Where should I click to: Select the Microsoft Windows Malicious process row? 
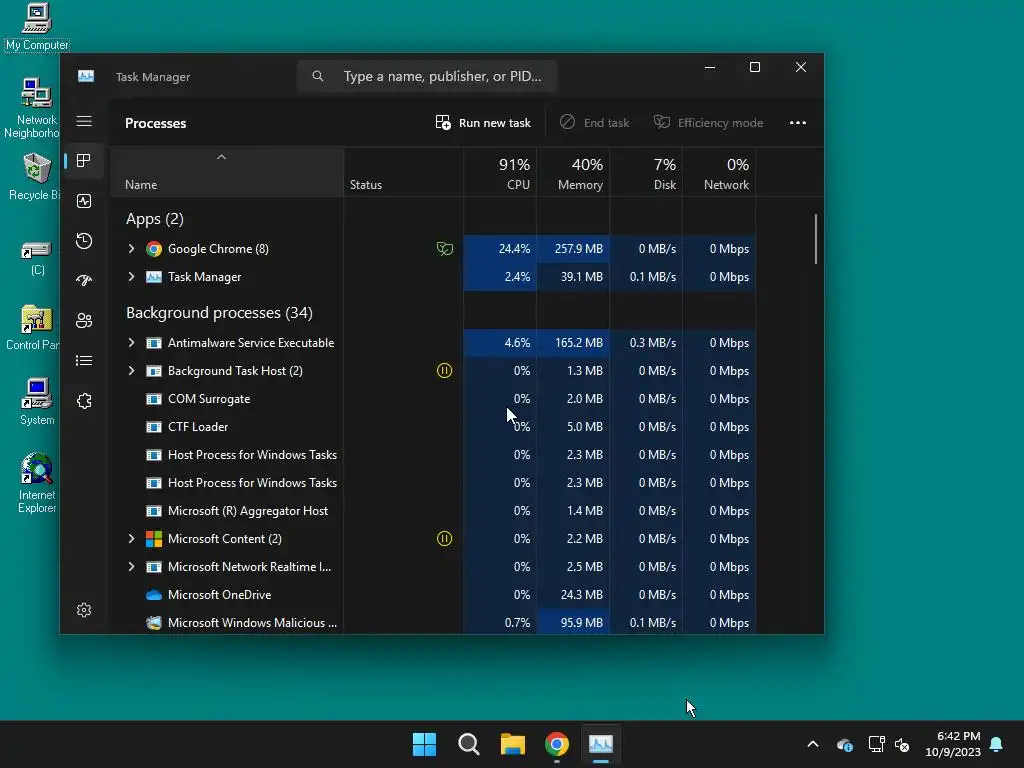pyautogui.click(x=433, y=623)
